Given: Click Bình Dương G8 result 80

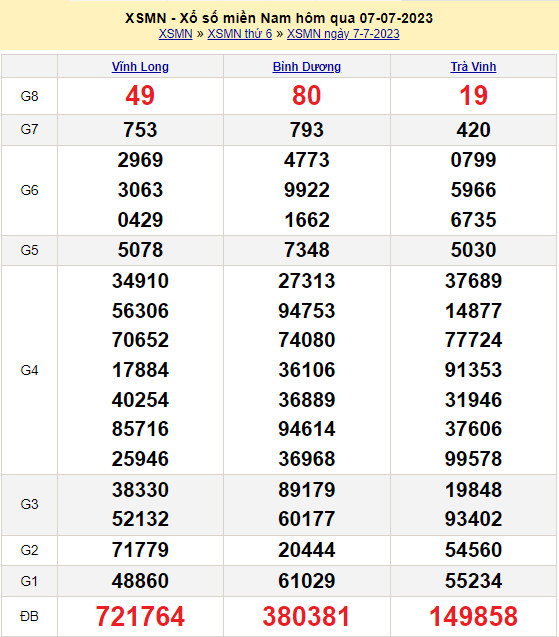Looking at the screenshot, I should (x=307, y=96).
